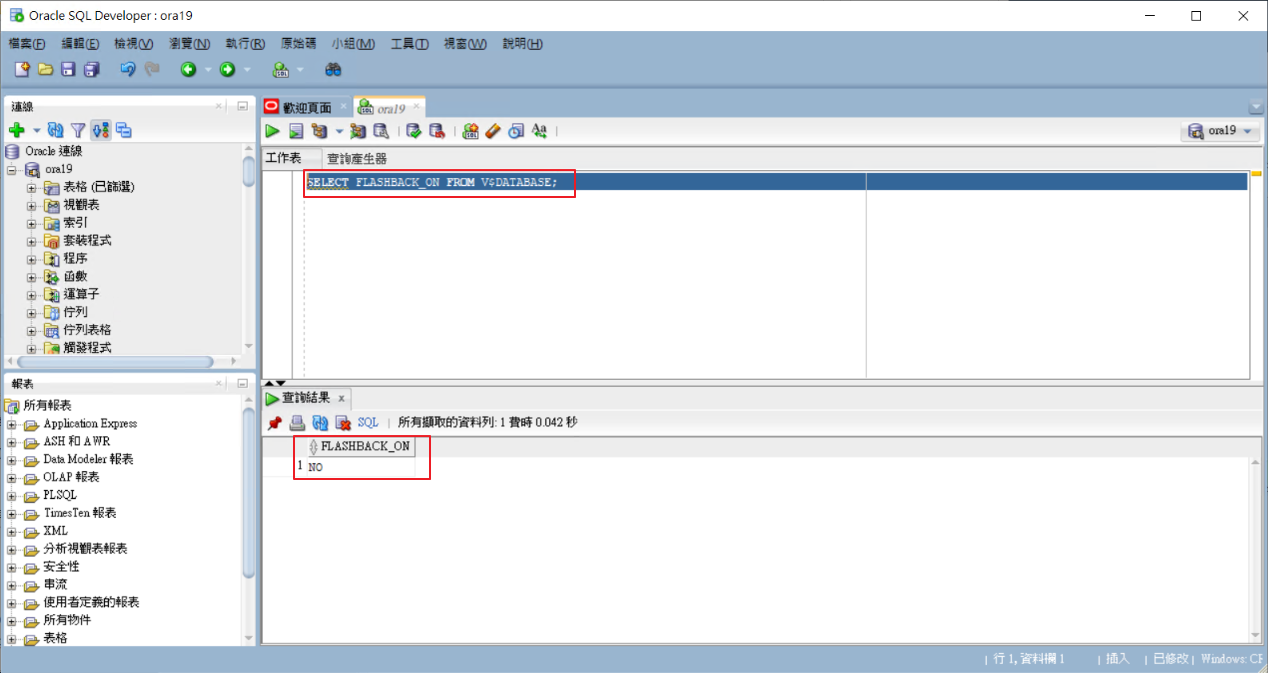Minimize the 報表 panel
The width and height of the screenshot is (1268, 673).
tap(243, 384)
